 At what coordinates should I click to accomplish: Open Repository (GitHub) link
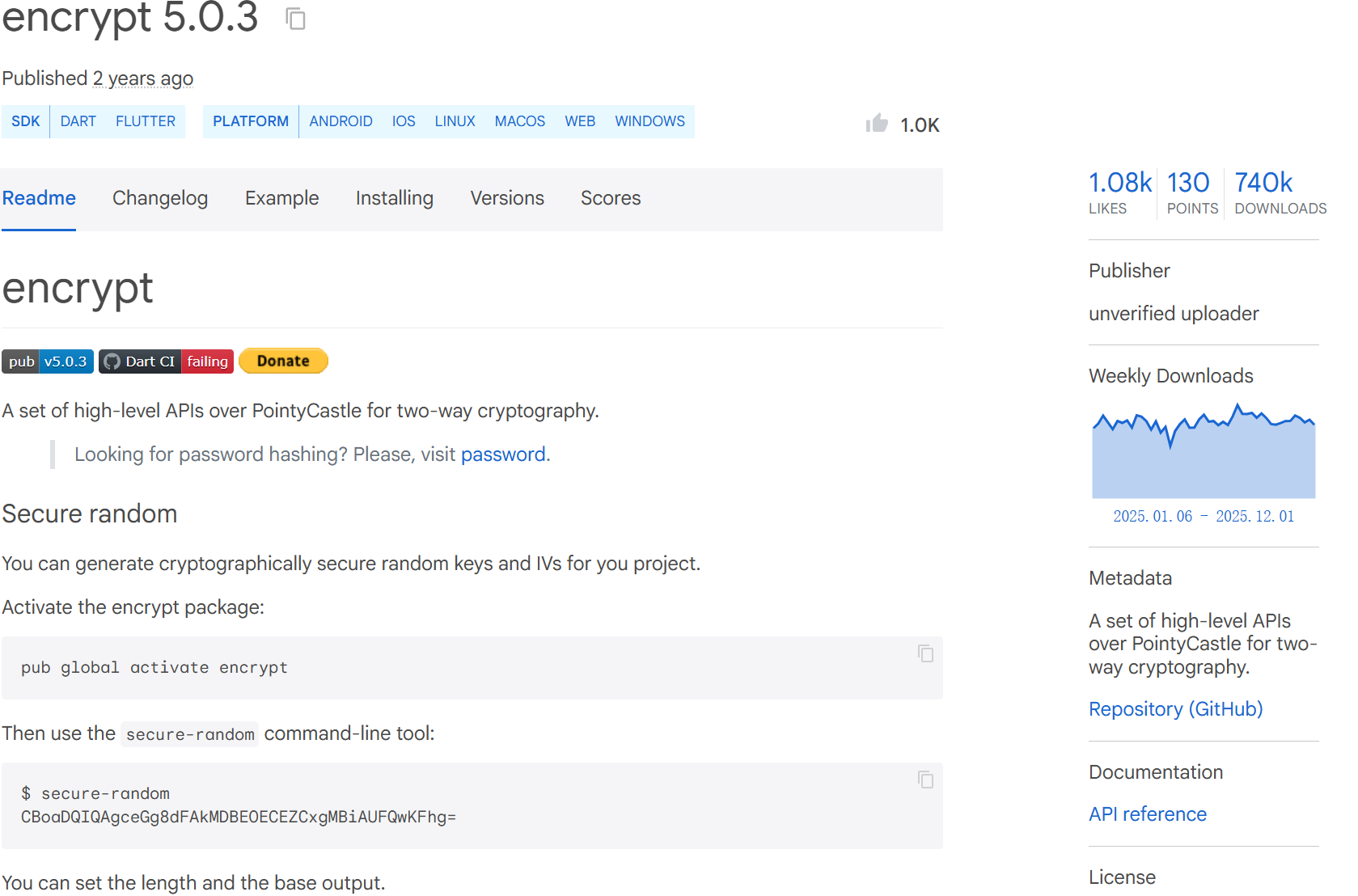point(1175,709)
